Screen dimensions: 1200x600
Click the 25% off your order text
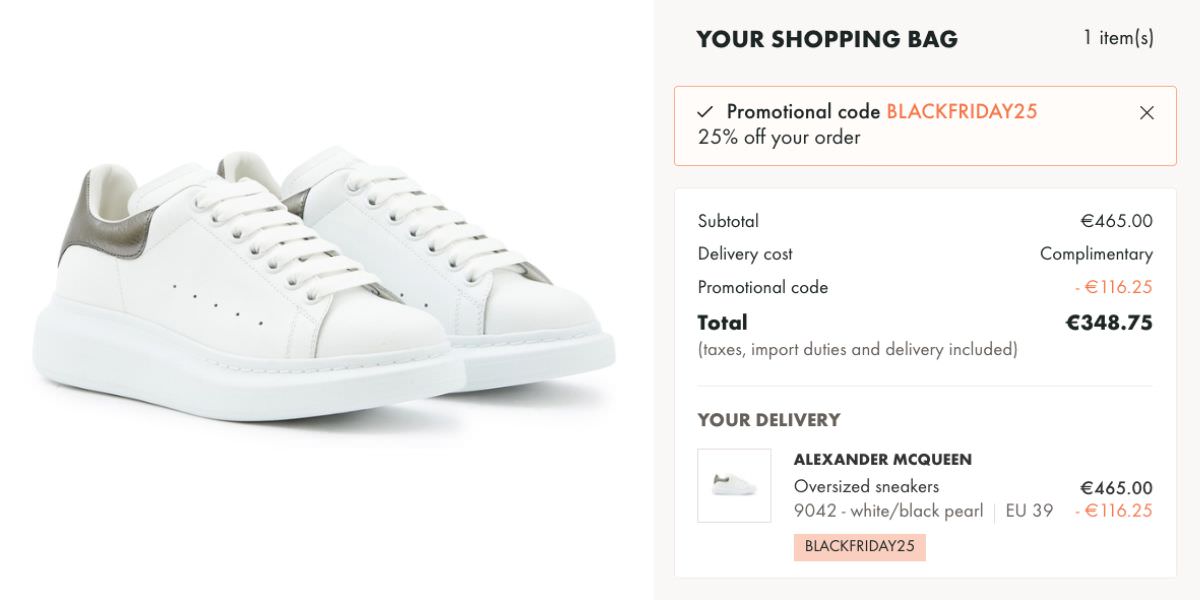(779, 138)
